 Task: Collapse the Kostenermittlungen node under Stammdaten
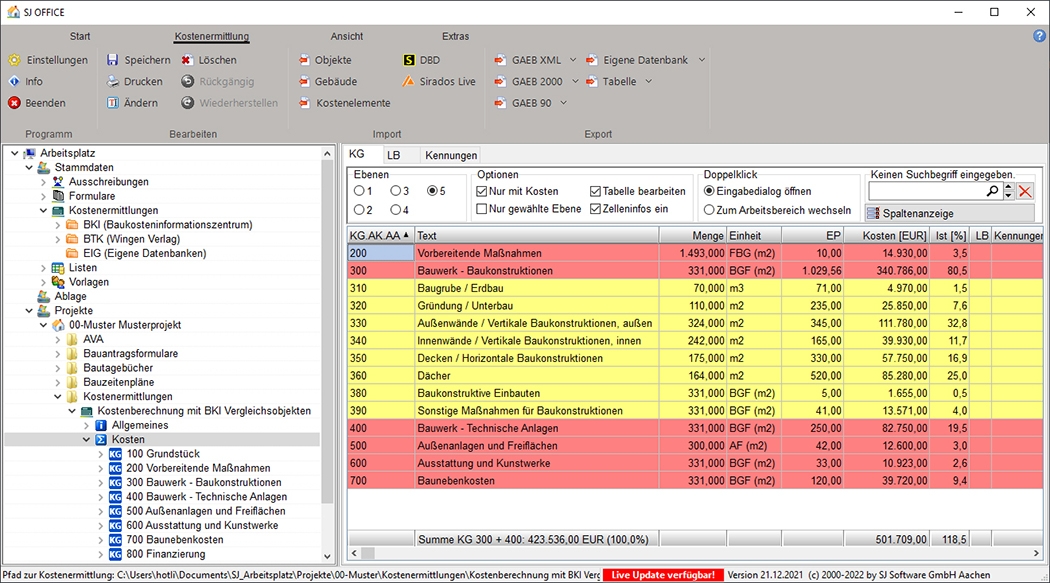point(43,211)
